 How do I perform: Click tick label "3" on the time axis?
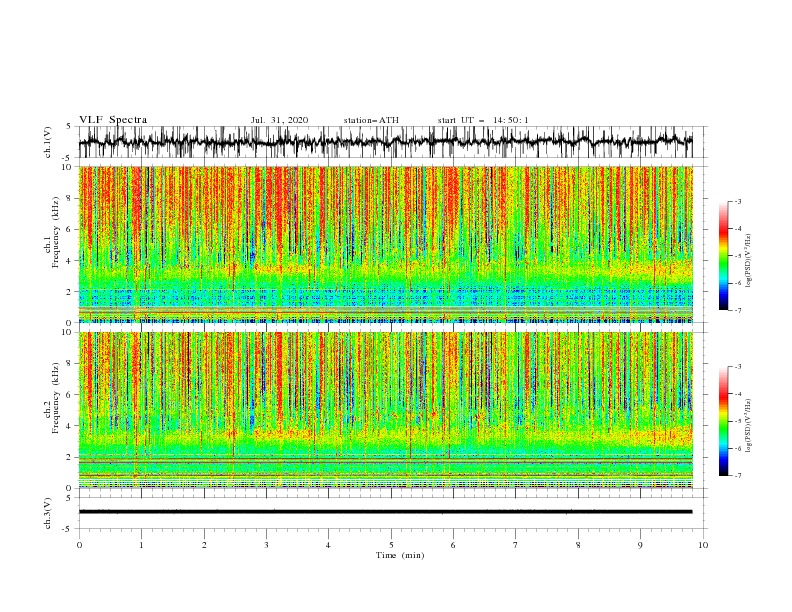coord(266,545)
